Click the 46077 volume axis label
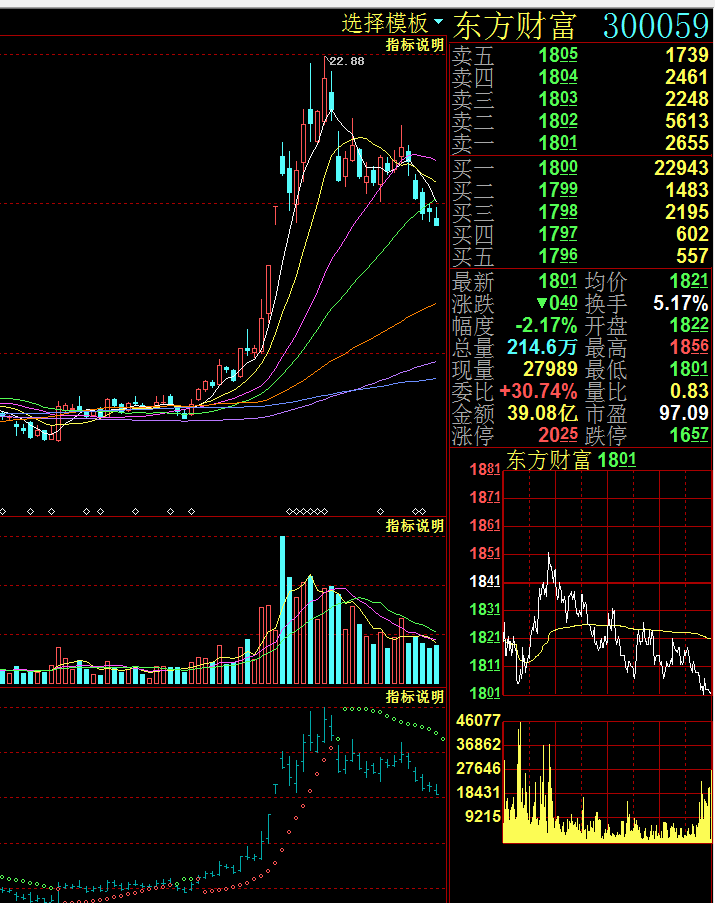Viewport: 715px width, 903px height. (478, 720)
